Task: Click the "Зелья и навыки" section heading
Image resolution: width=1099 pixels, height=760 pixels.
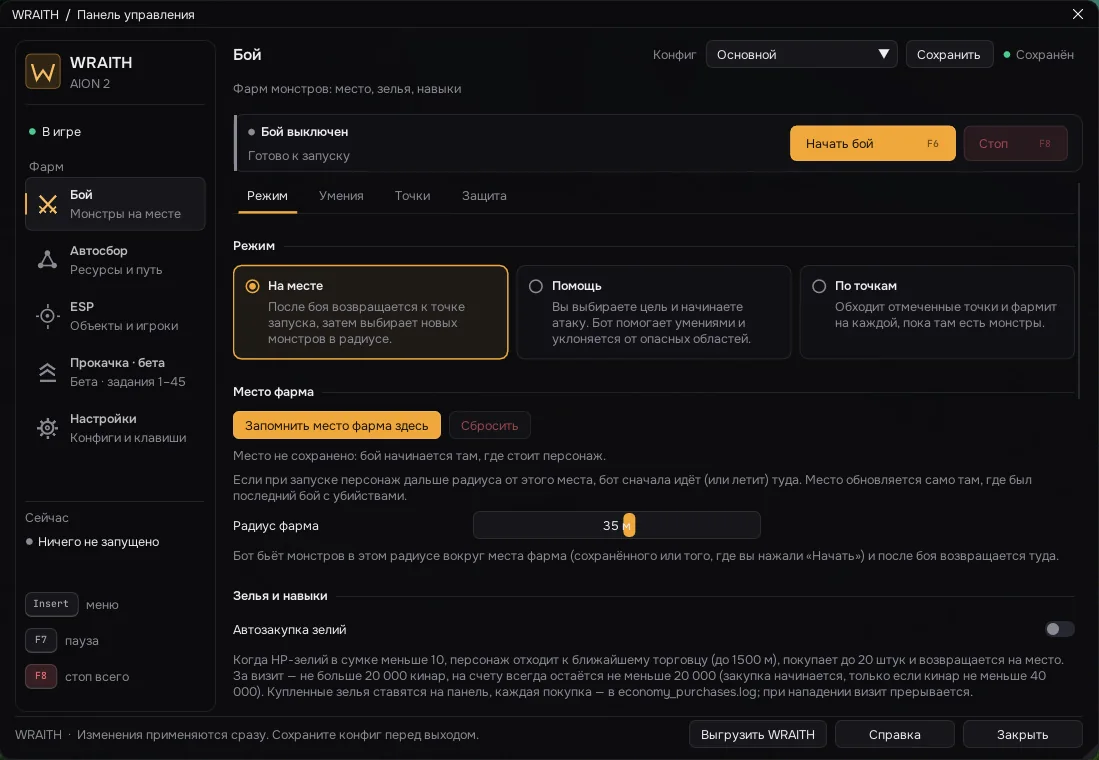Action: pyautogui.click(x=280, y=596)
